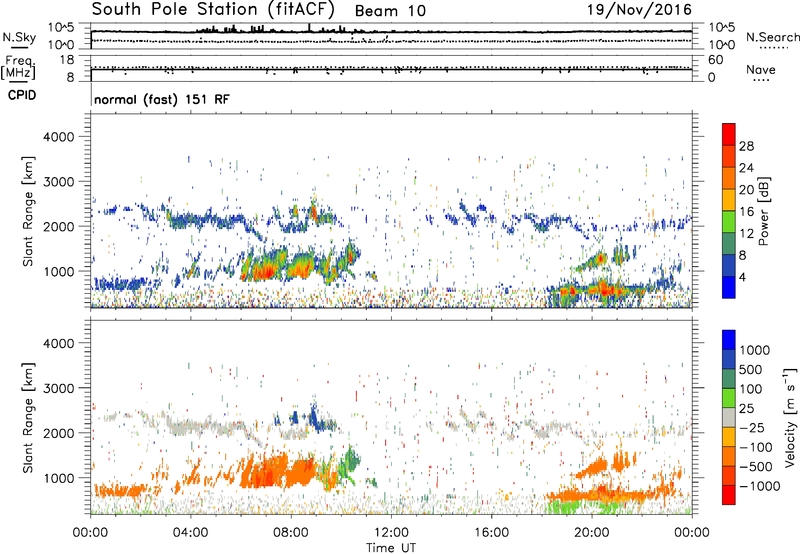Image resolution: width=800 pixels, height=554 pixels.
Task: Click the blue 4–8 dB Power colorbar segment
Action: [x=729, y=265]
